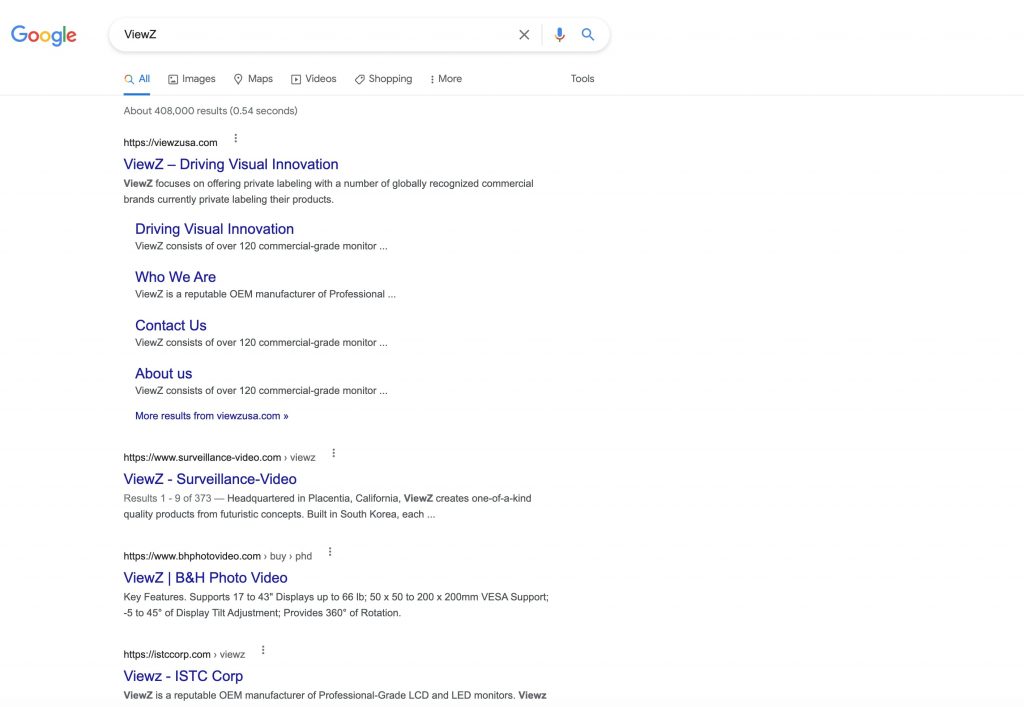Switch to the Shopping tab
The height and width of the screenshot is (707, 1024).
(383, 79)
